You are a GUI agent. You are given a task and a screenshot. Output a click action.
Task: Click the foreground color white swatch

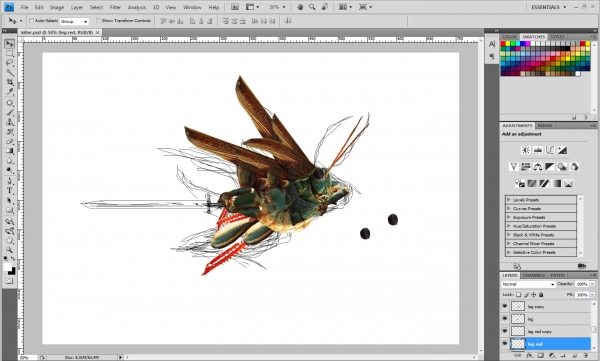coord(8,267)
